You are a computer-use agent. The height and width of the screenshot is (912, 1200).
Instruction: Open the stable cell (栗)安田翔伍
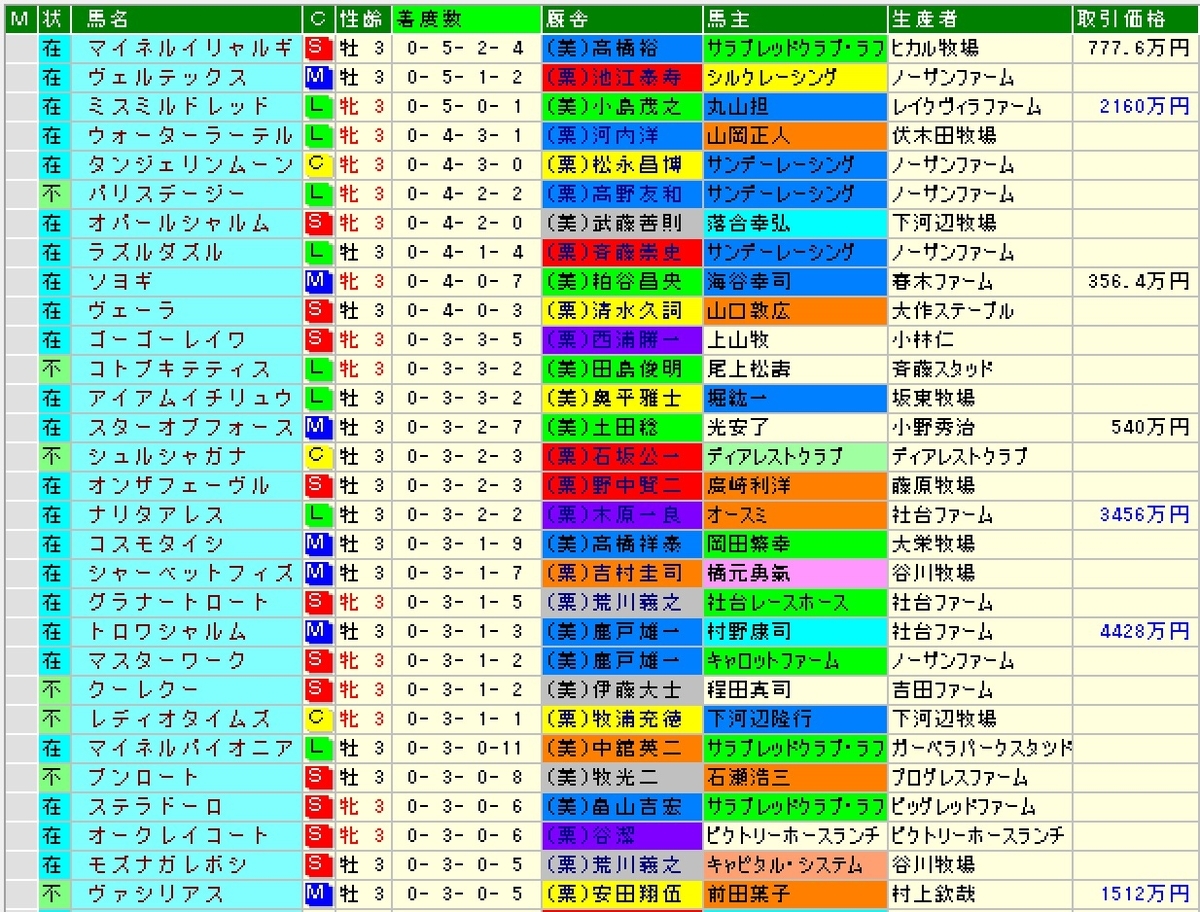pyautogui.click(x=621, y=893)
